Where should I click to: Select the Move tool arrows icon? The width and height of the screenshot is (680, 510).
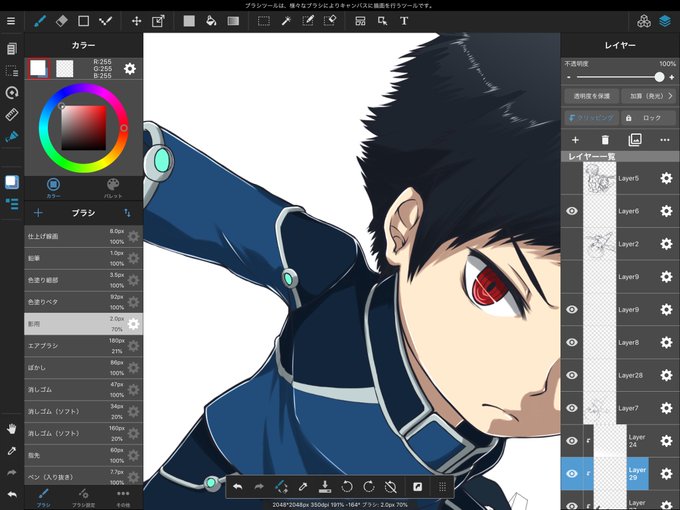click(x=137, y=21)
